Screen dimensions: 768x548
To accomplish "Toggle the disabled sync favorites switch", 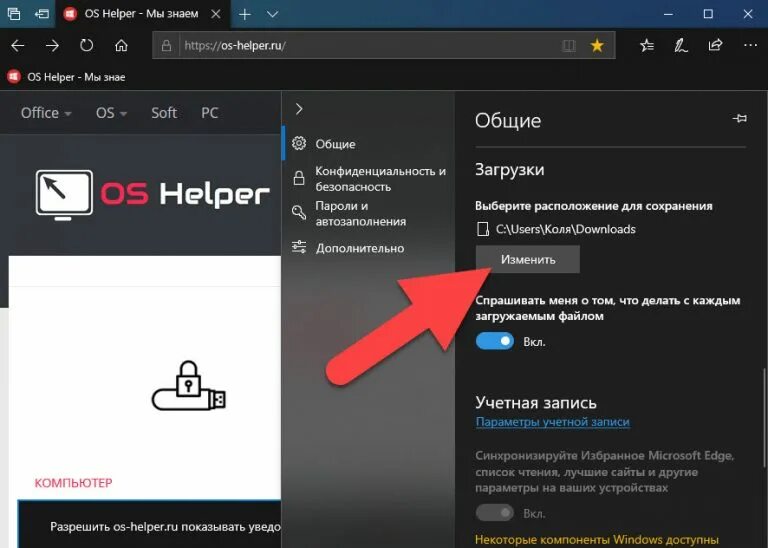I will (495, 513).
